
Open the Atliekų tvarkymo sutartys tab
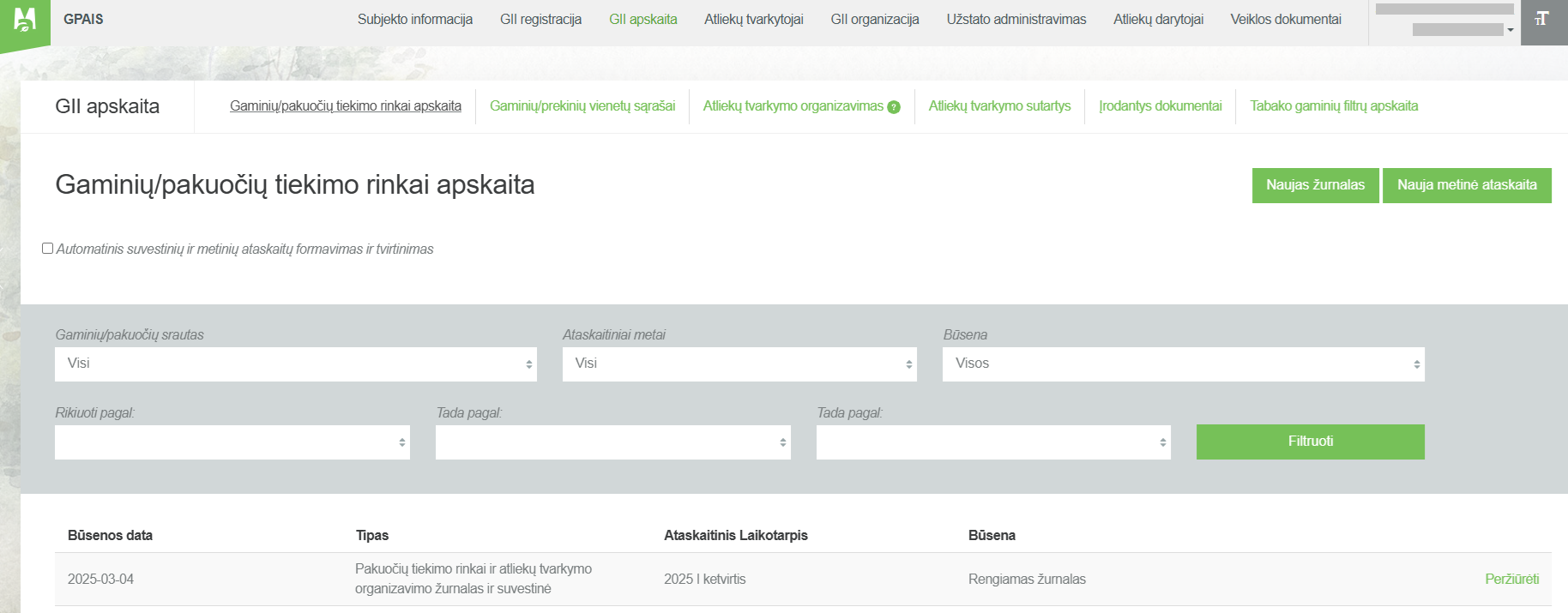(x=999, y=106)
